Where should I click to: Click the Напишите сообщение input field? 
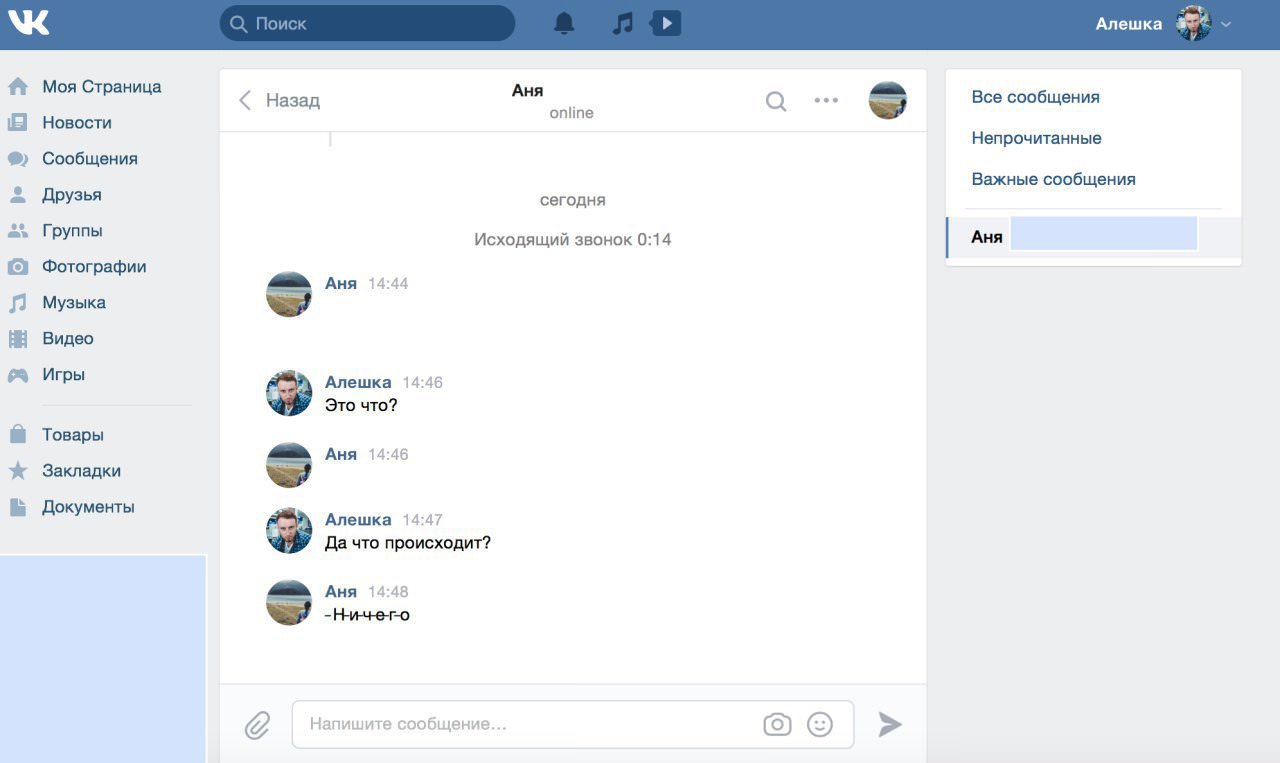(573, 724)
